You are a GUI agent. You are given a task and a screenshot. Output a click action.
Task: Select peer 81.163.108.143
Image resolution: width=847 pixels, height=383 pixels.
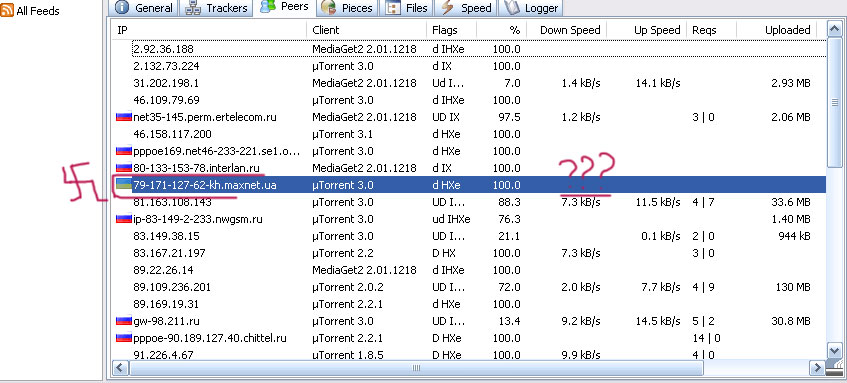point(172,203)
